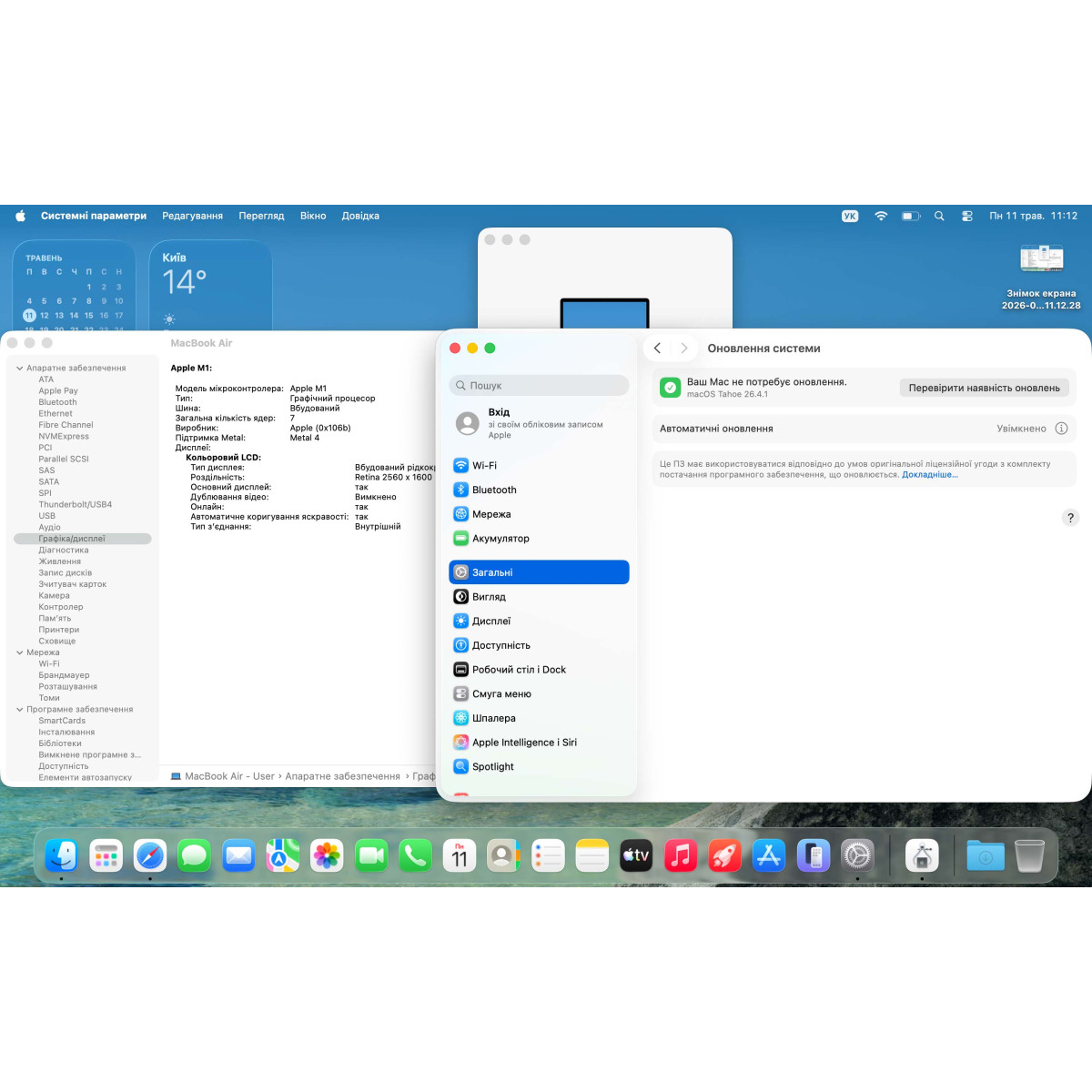Open Contacts app in Dock
This screenshot has height=1092, width=1092.
(x=503, y=855)
